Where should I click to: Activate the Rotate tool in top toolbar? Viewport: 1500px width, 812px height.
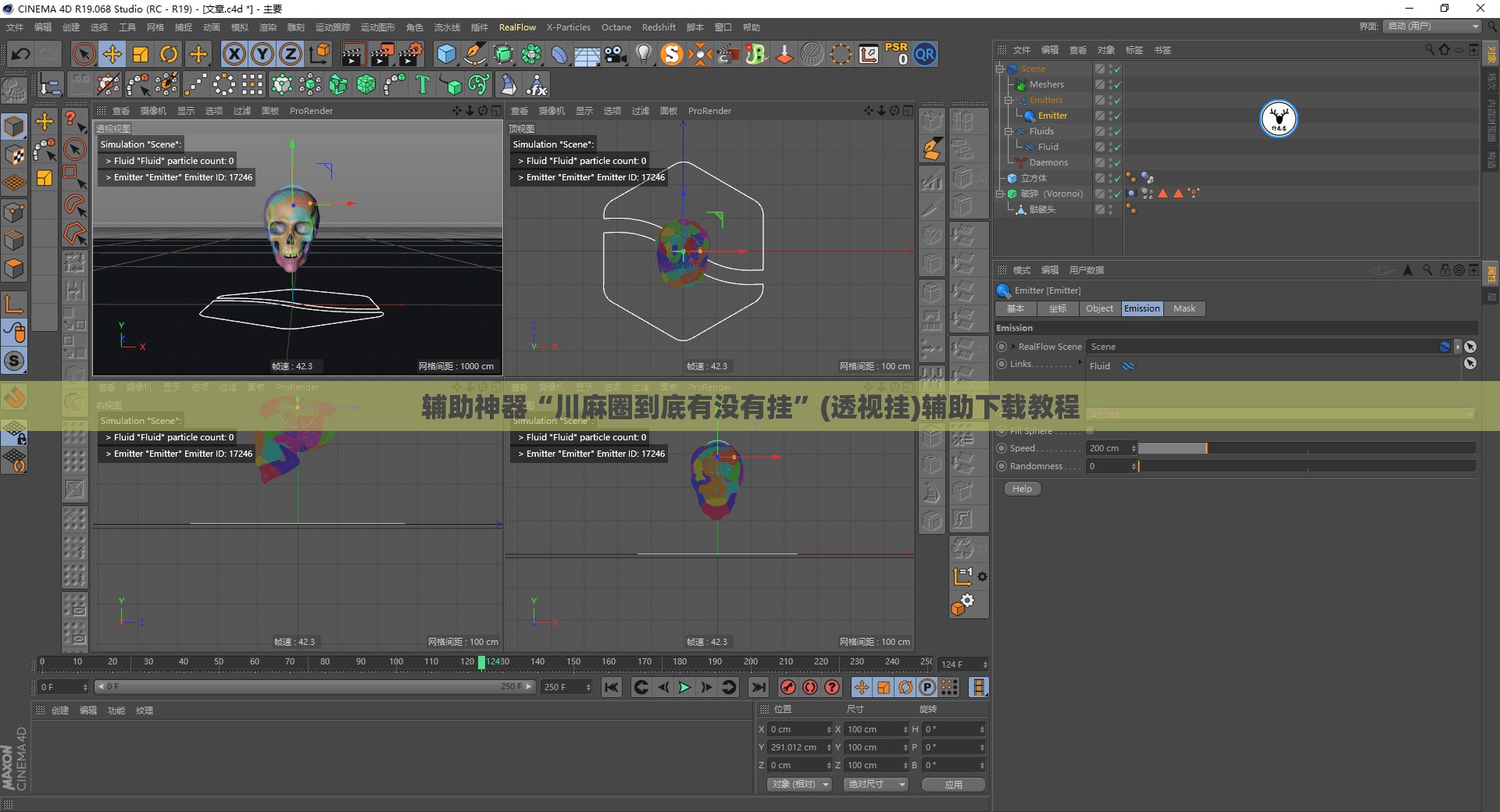169,54
